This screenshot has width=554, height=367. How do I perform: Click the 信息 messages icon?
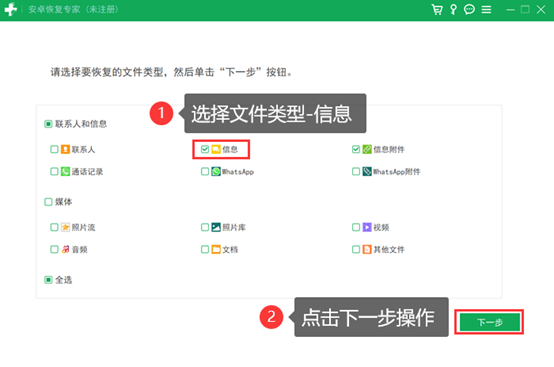tap(216, 149)
